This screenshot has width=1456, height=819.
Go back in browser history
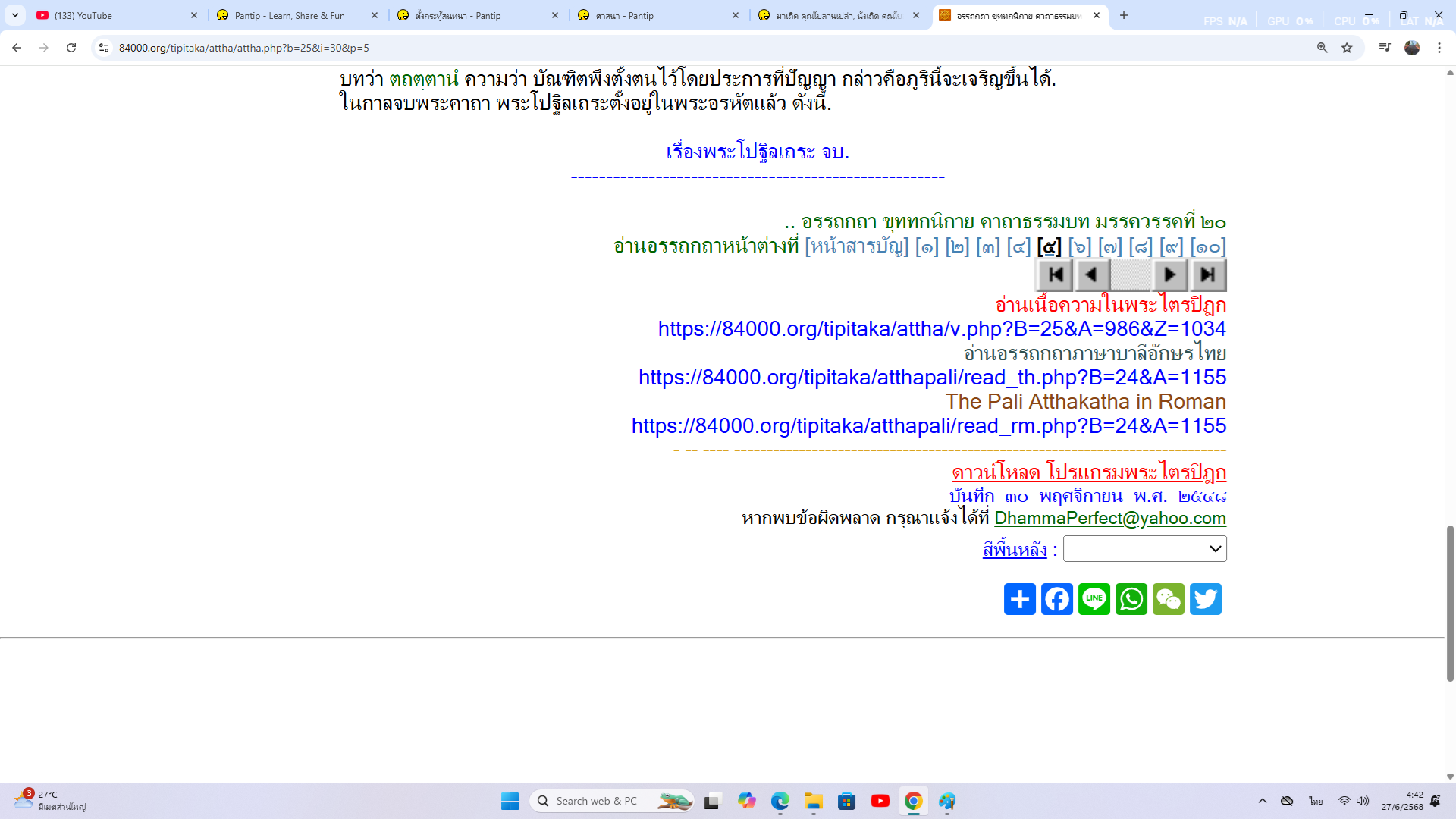tap(17, 48)
